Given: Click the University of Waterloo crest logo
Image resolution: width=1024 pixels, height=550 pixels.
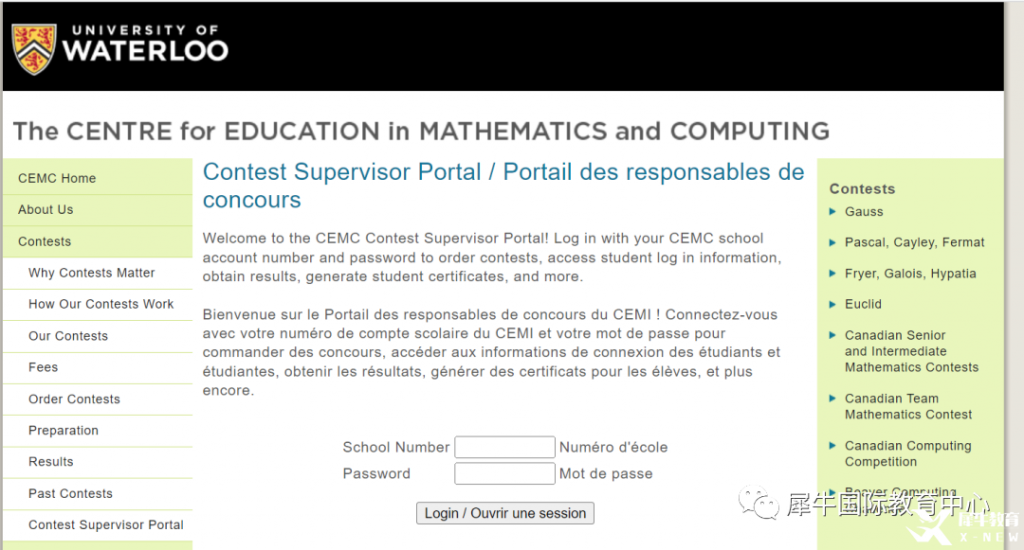Looking at the screenshot, I should click(x=34, y=49).
